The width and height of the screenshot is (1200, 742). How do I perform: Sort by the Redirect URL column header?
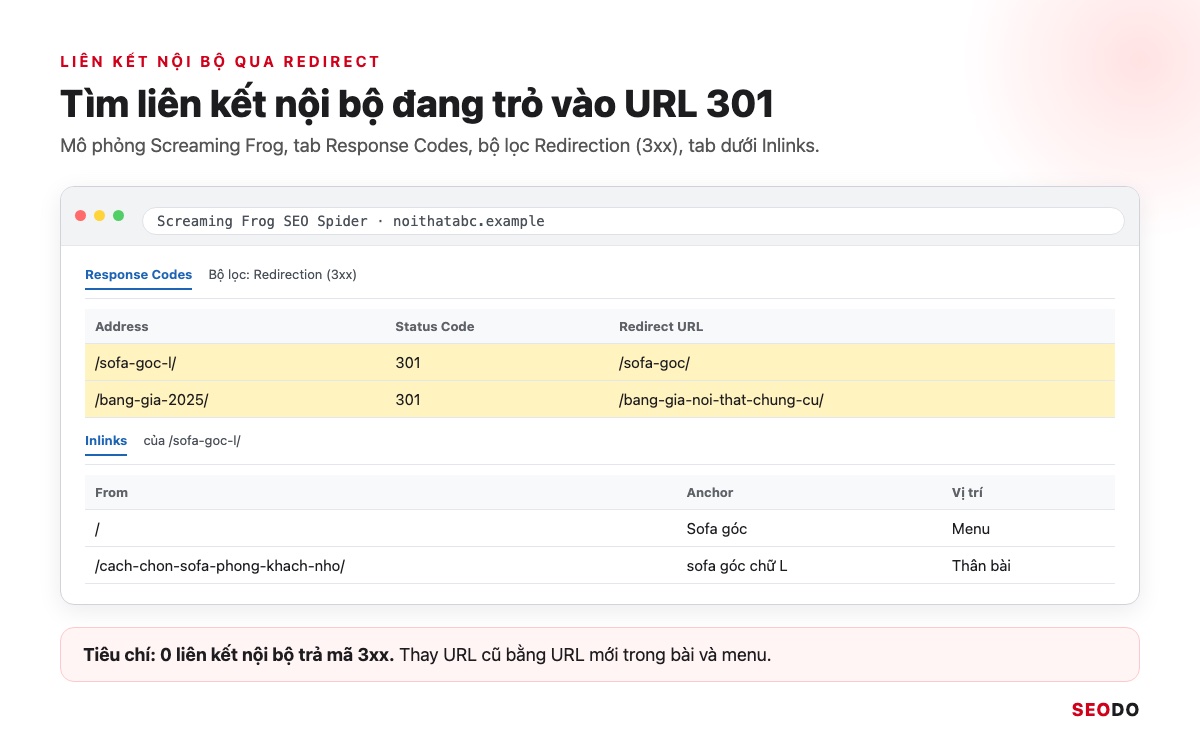[661, 327]
